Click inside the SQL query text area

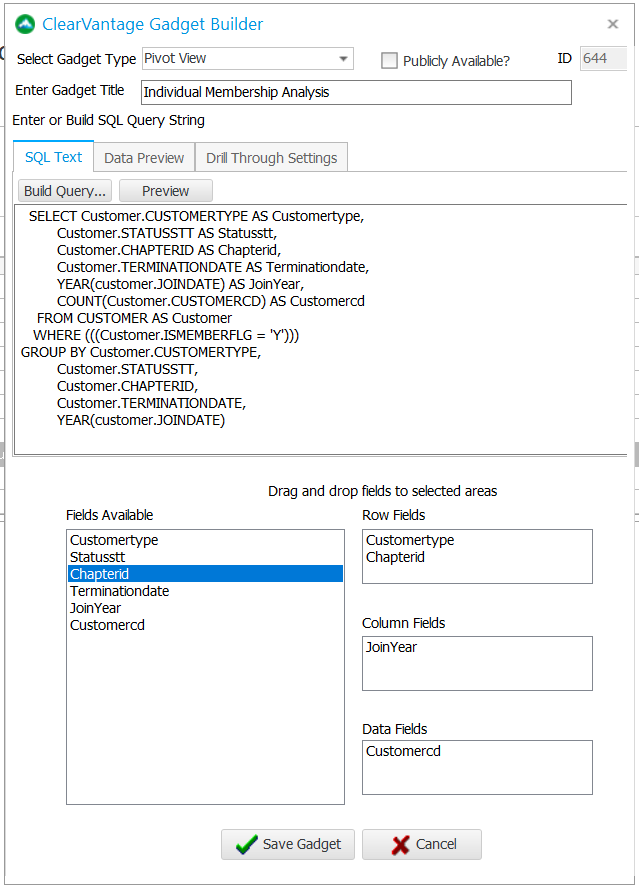321,329
